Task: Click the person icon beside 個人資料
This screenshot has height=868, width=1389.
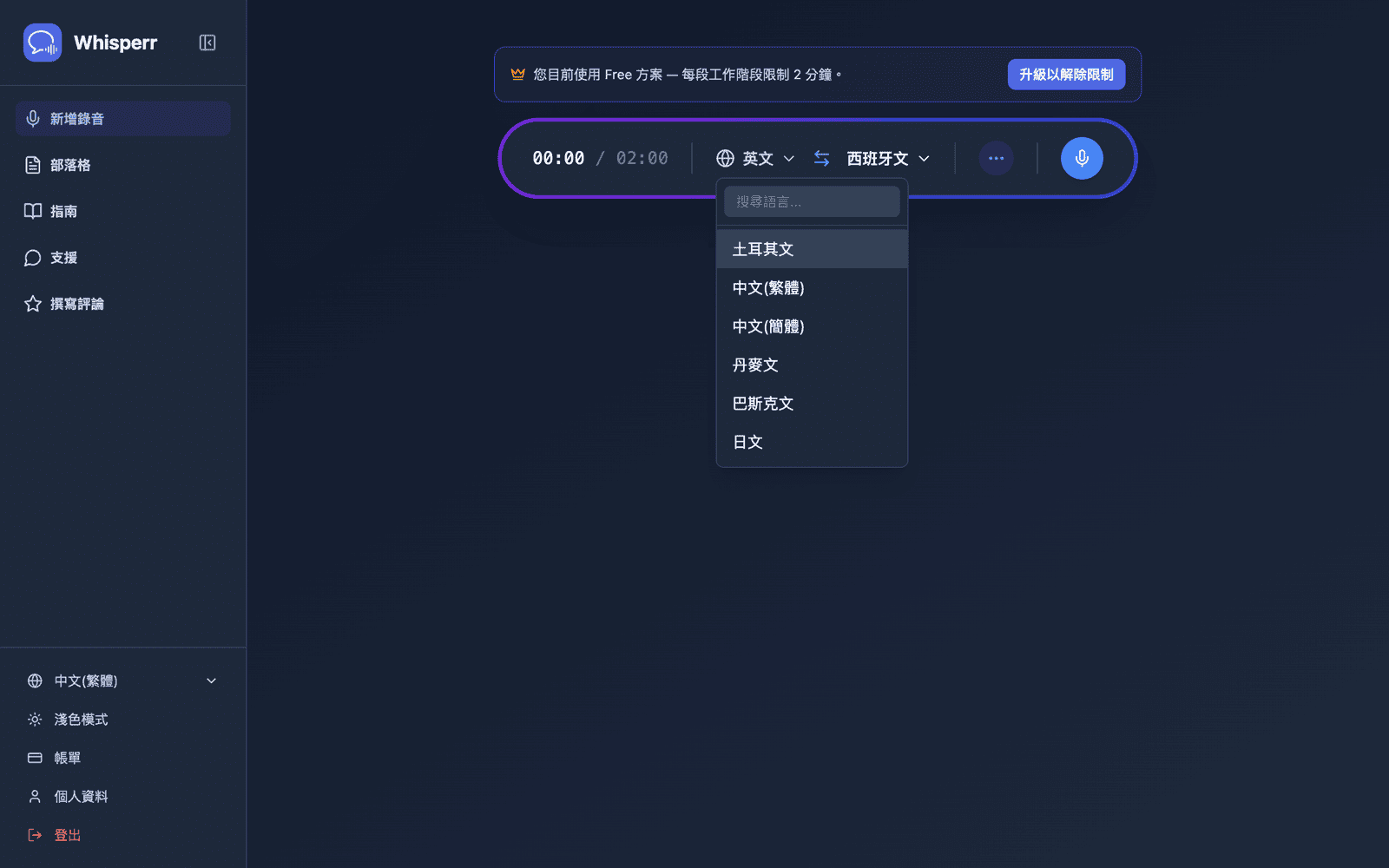Action: pyautogui.click(x=35, y=797)
